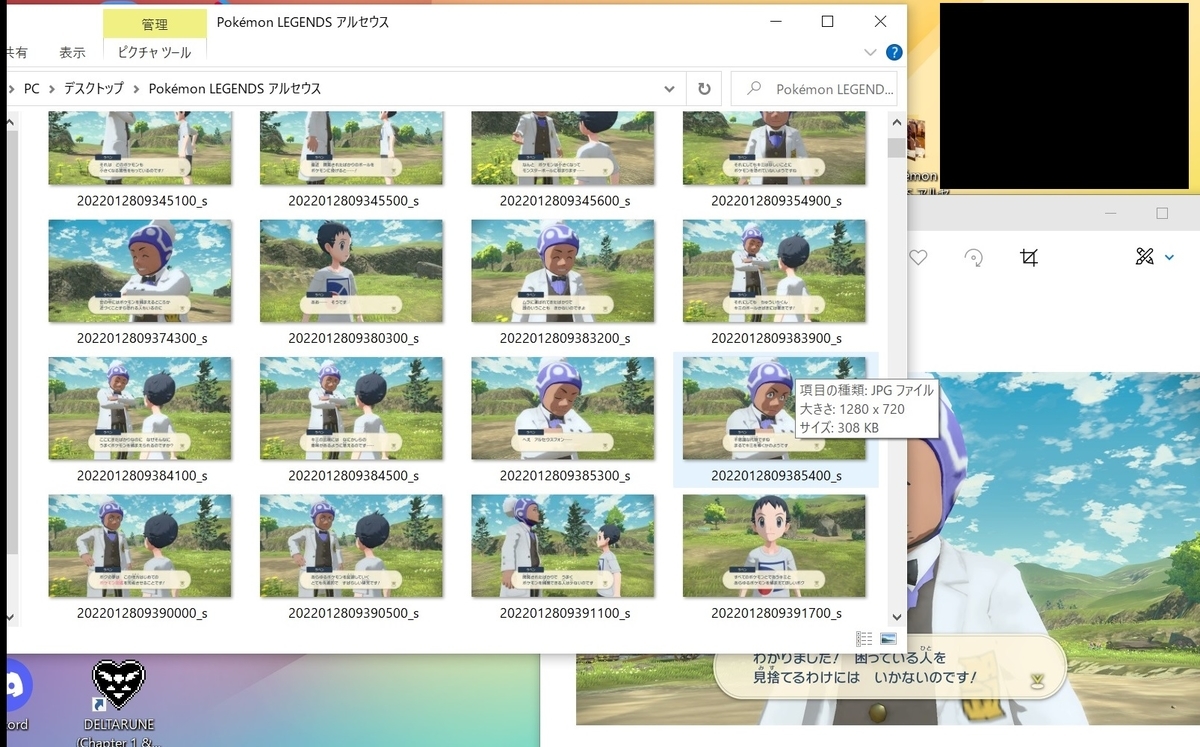Select thumbnail 2022012809384100_s
The height and width of the screenshot is (747, 1200).
click(x=141, y=410)
